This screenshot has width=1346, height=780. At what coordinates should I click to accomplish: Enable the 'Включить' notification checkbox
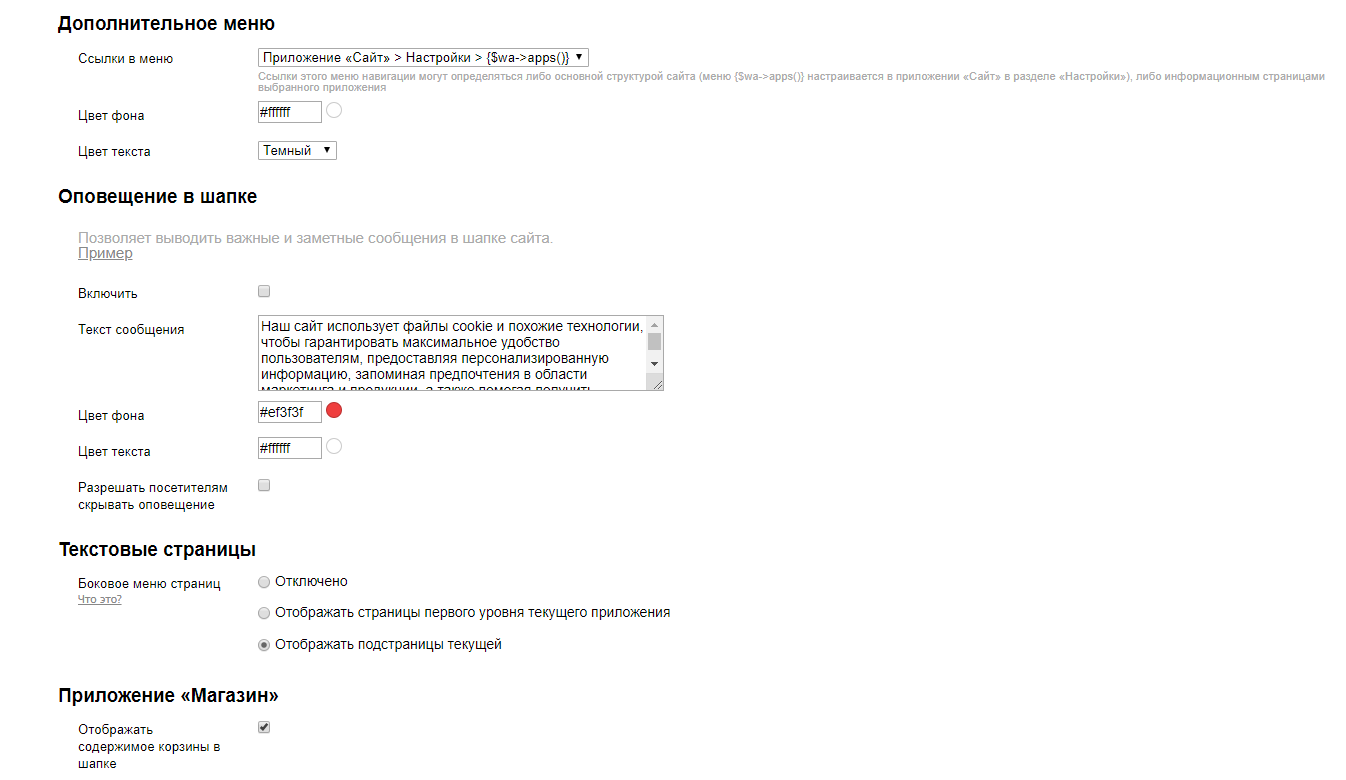pos(264,292)
